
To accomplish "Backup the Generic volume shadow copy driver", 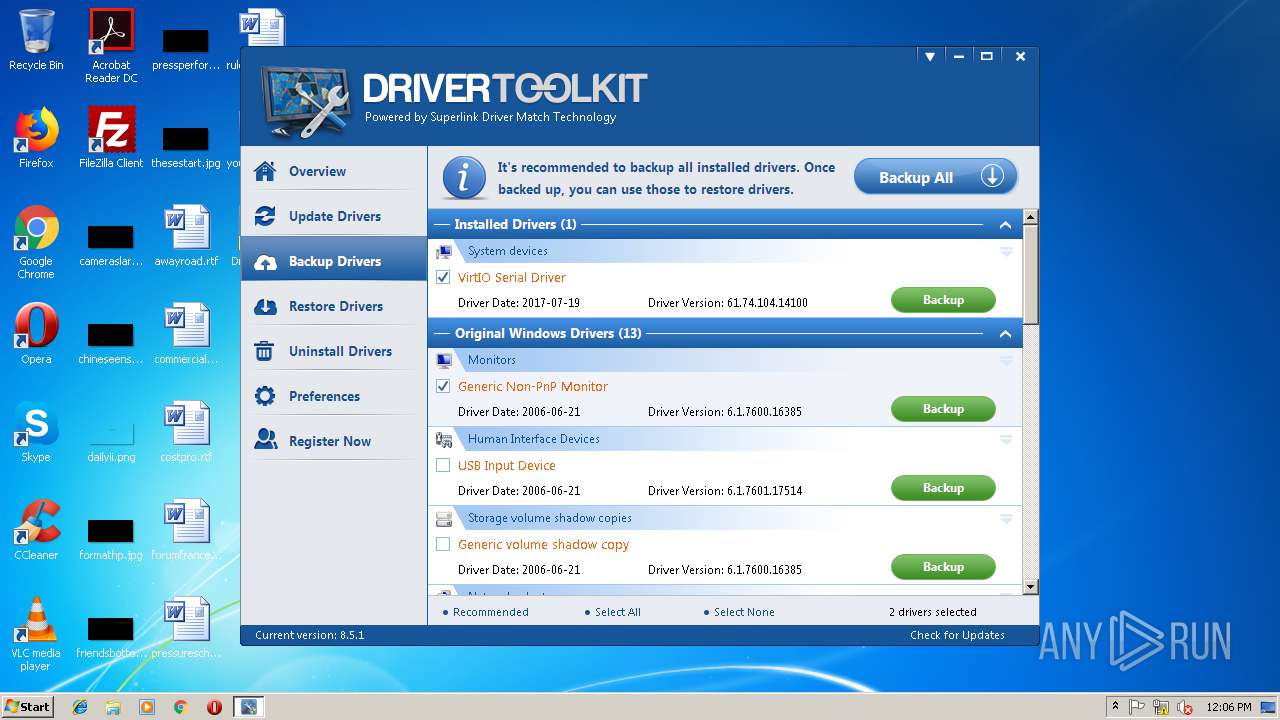I will [x=943, y=567].
